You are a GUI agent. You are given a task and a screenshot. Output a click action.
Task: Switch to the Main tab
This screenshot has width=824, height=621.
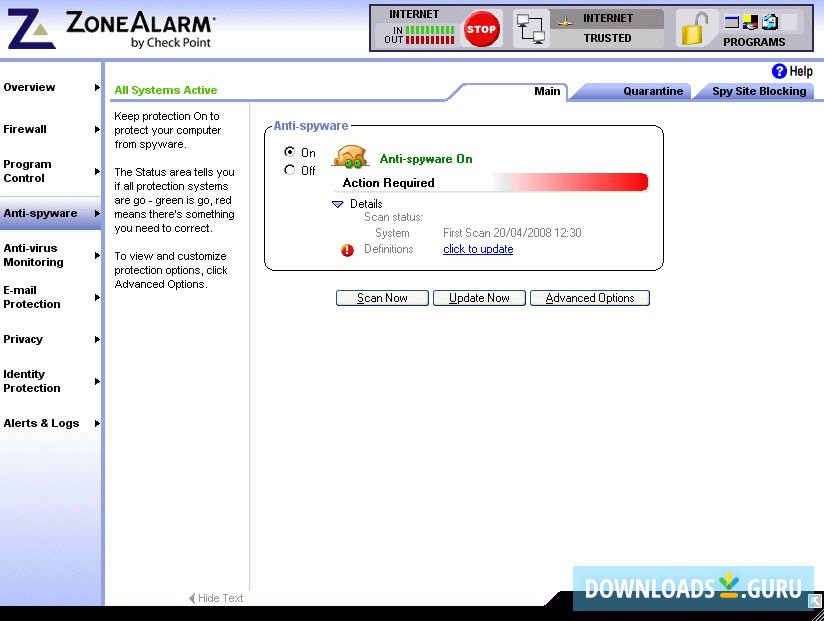[x=547, y=91]
